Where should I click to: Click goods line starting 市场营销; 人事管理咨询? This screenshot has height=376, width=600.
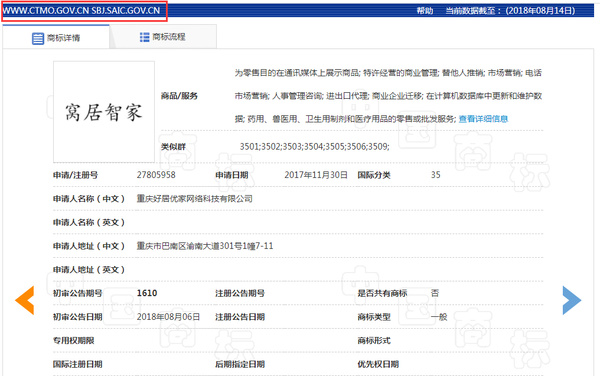[388, 96]
